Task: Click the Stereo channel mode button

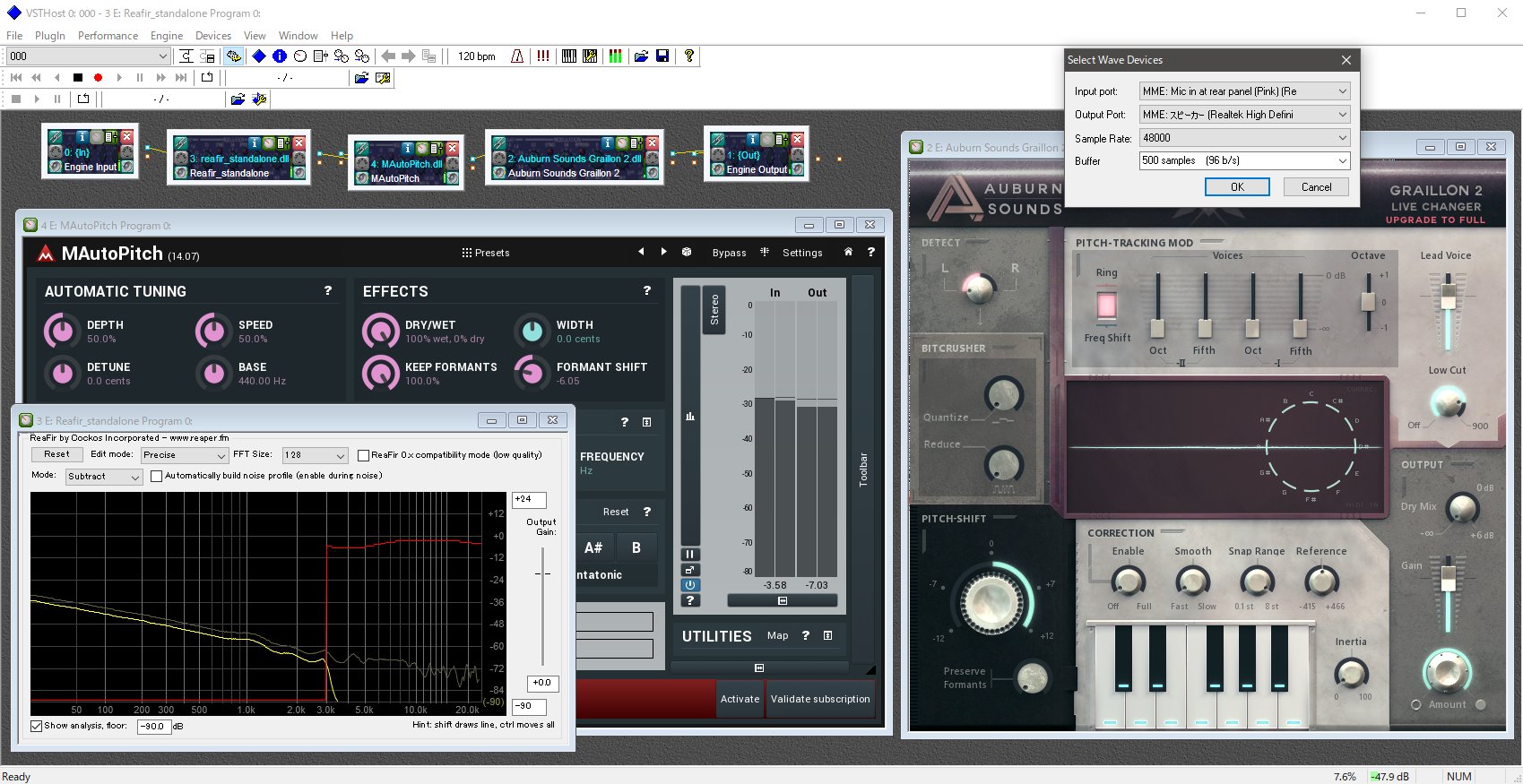Action: pyautogui.click(x=714, y=309)
